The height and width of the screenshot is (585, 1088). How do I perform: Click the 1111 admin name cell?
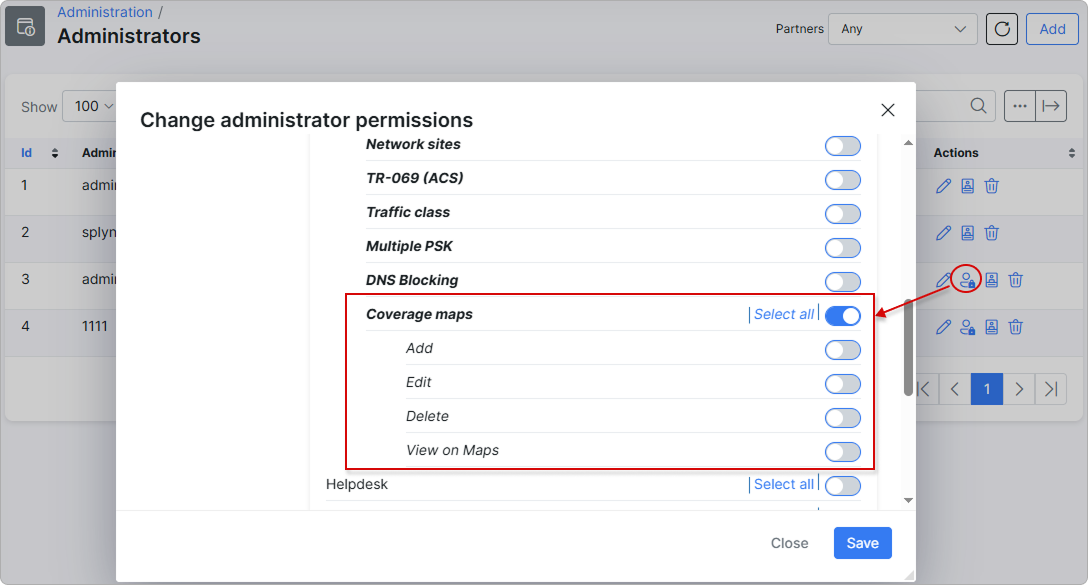point(95,326)
